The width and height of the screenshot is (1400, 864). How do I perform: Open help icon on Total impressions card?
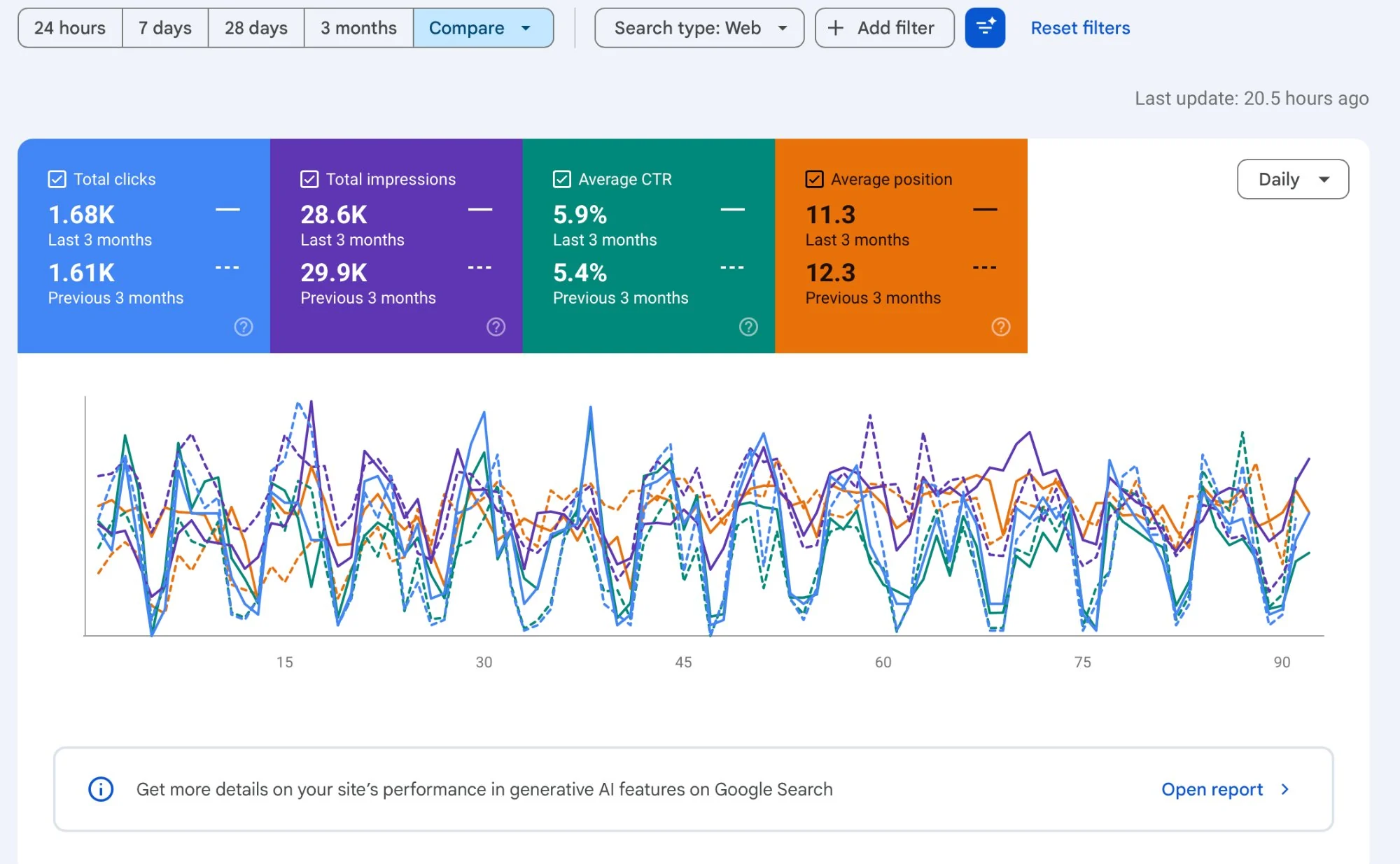pos(496,327)
